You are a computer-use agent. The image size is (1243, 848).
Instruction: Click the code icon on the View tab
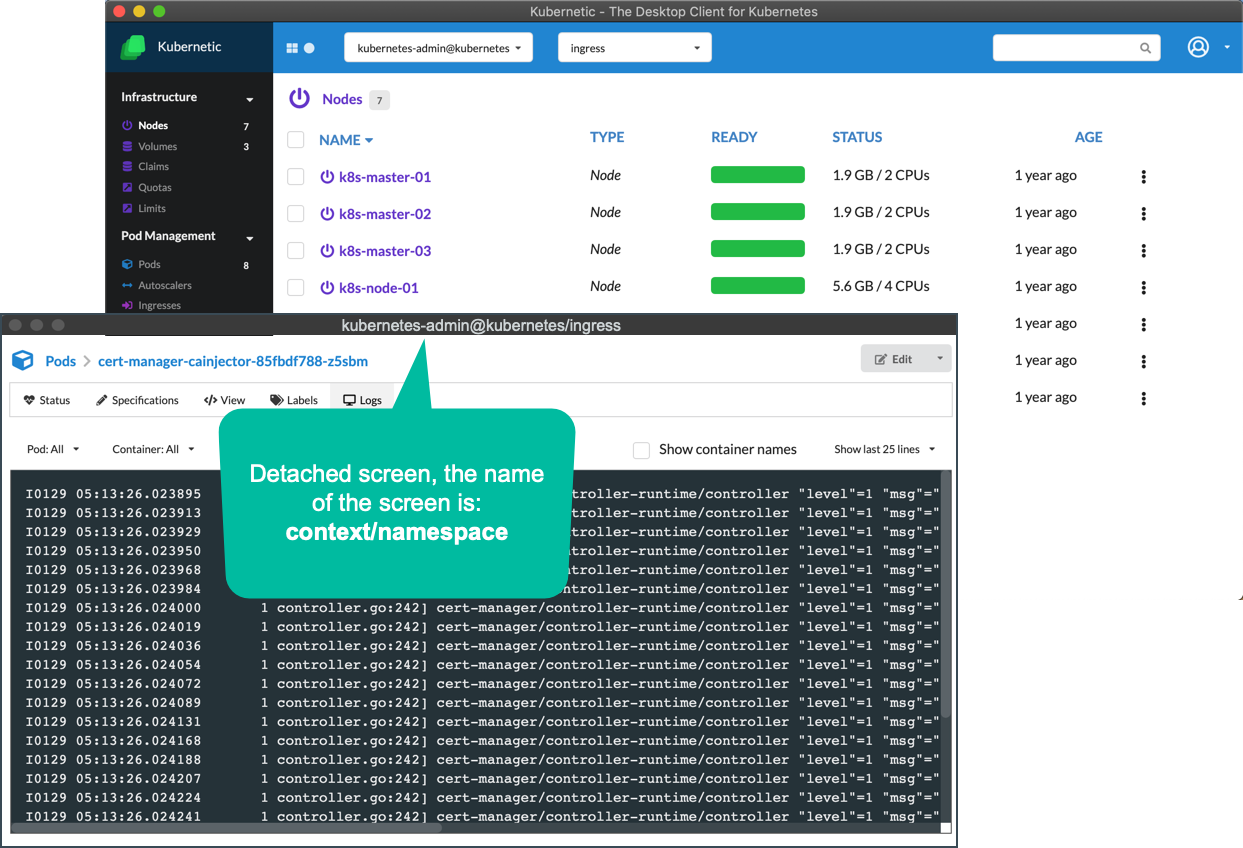(x=210, y=400)
